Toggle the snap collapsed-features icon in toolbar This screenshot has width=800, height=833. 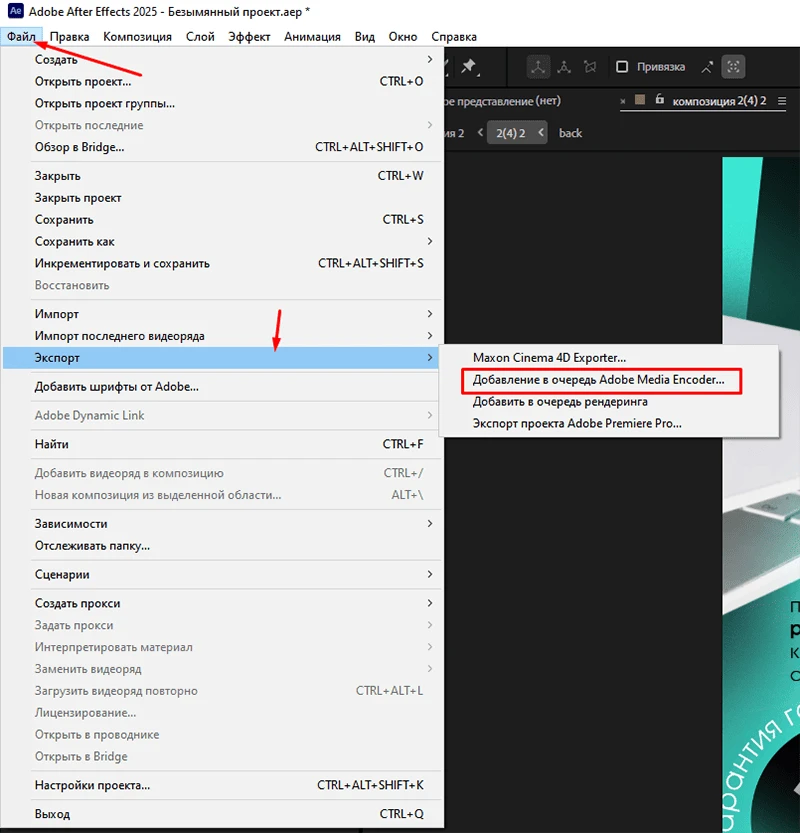coord(733,67)
